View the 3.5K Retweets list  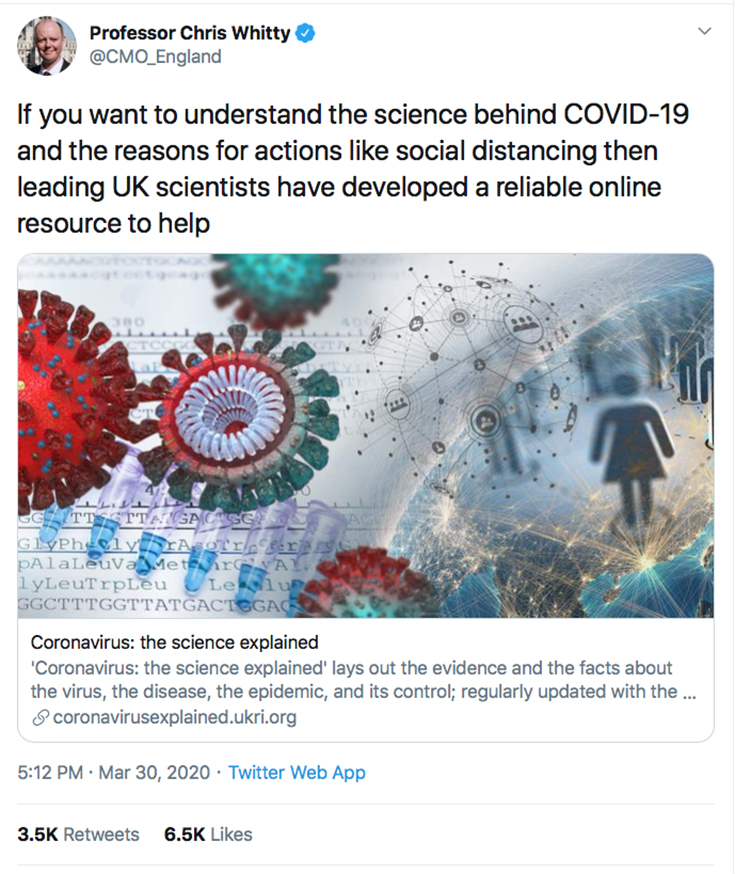(79, 834)
